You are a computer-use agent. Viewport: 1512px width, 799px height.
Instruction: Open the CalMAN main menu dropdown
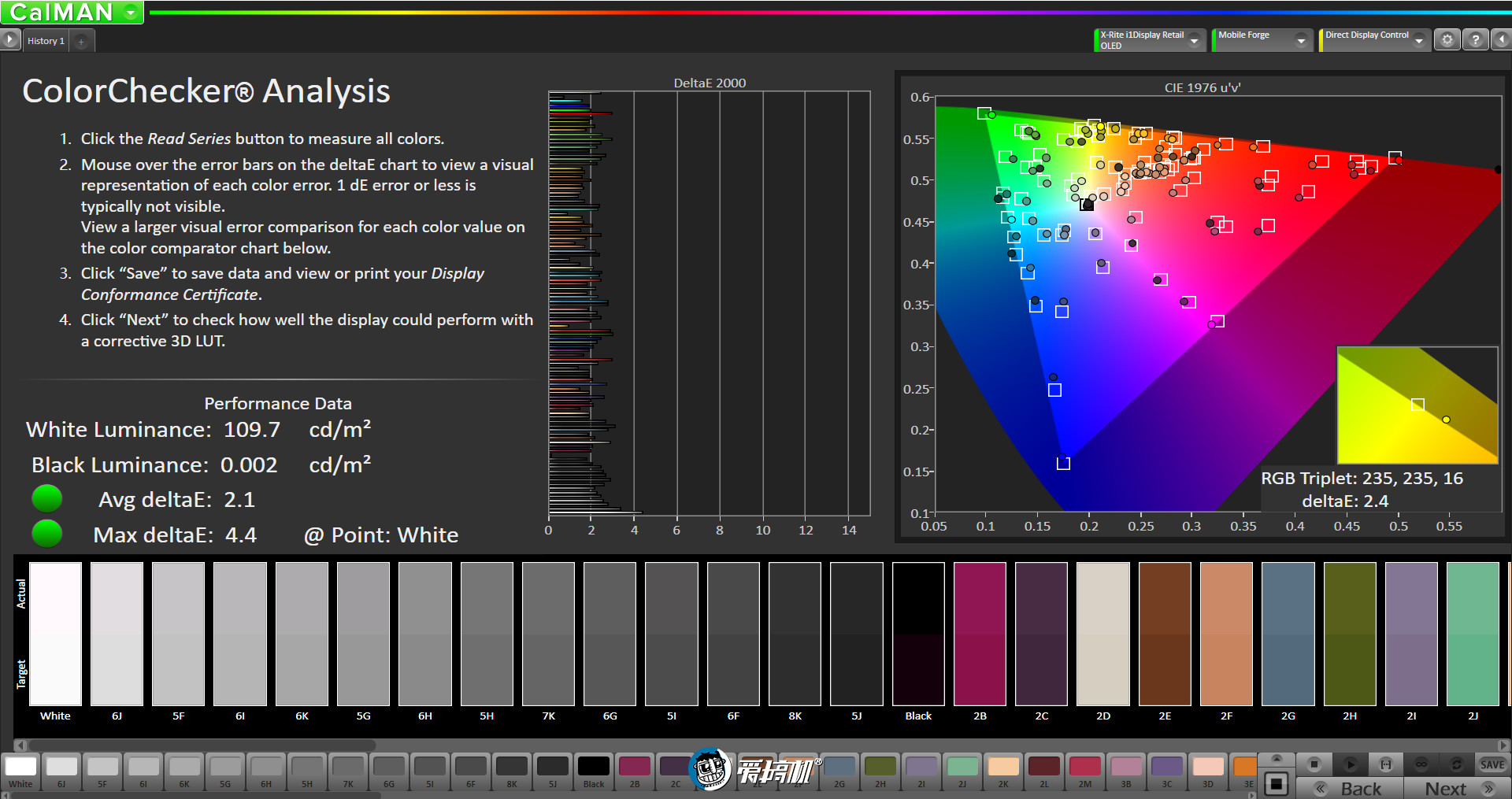click(x=131, y=13)
